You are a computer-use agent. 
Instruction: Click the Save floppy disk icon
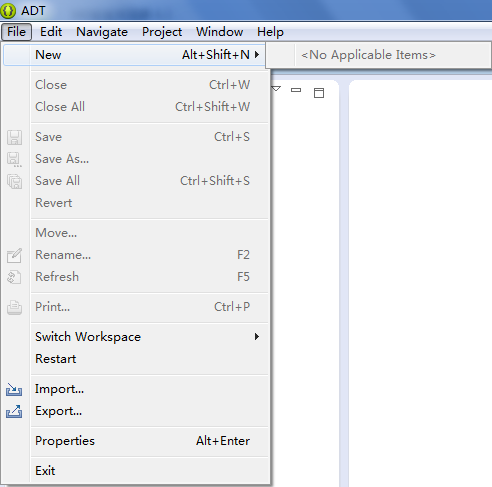(14, 137)
